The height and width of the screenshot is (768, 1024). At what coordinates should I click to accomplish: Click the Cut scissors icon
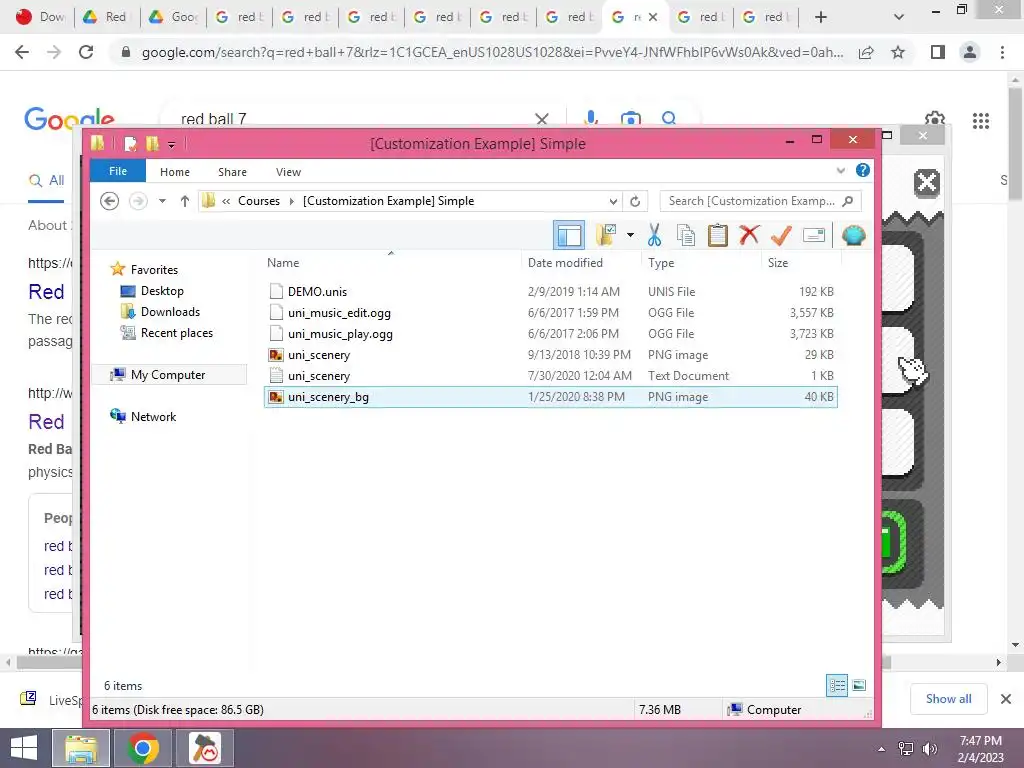654,235
